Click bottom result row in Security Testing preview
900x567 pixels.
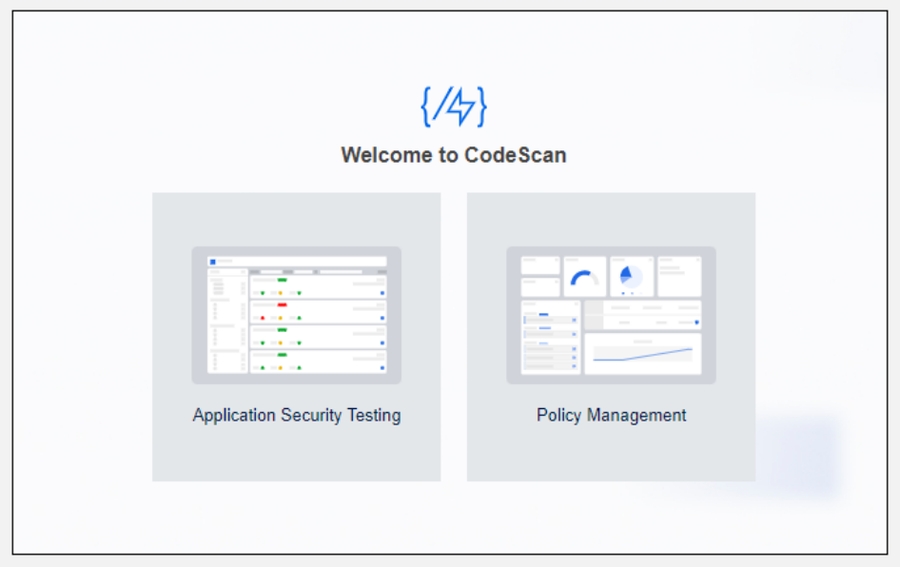318,361
